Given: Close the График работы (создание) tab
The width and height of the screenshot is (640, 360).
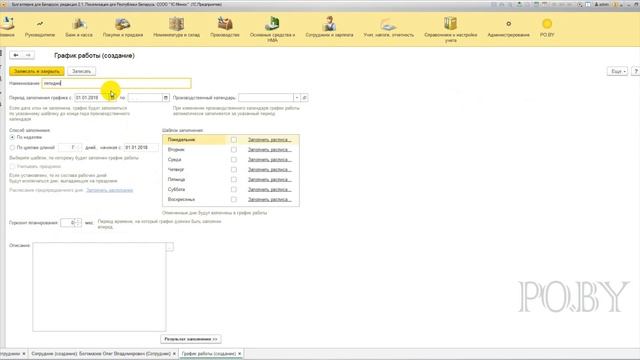Looking at the screenshot, I should tap(240, 353).
